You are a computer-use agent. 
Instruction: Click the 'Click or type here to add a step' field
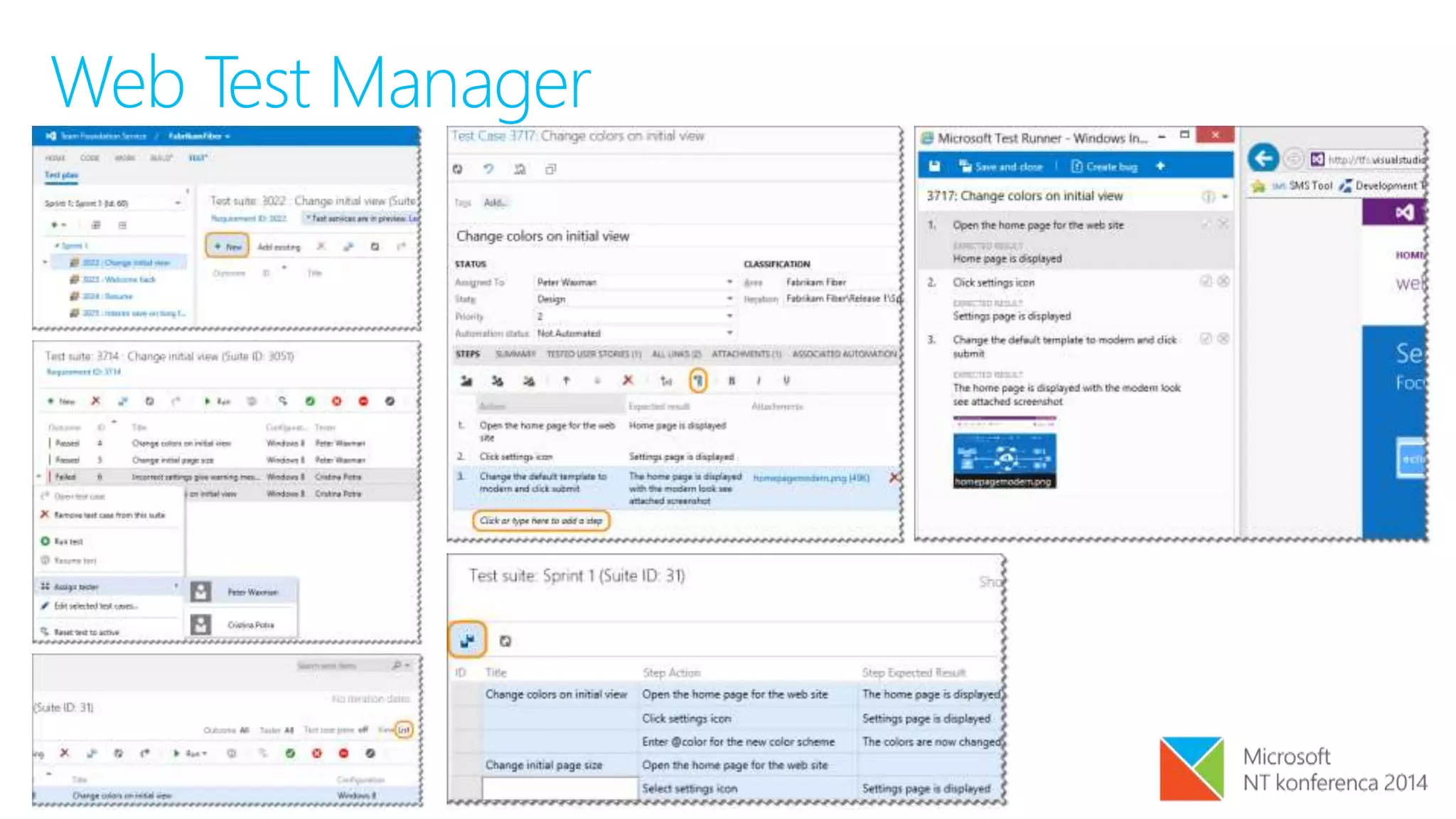click(x=541, y=520)
